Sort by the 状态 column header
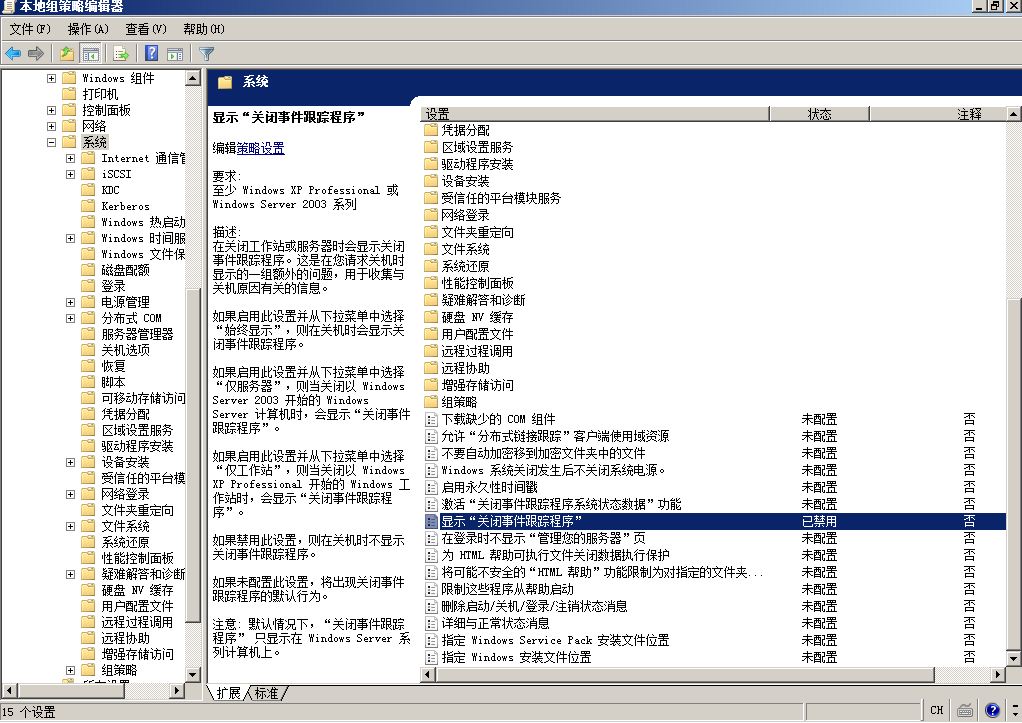The width and height of the screenshot is (1022, 723). 819,114
